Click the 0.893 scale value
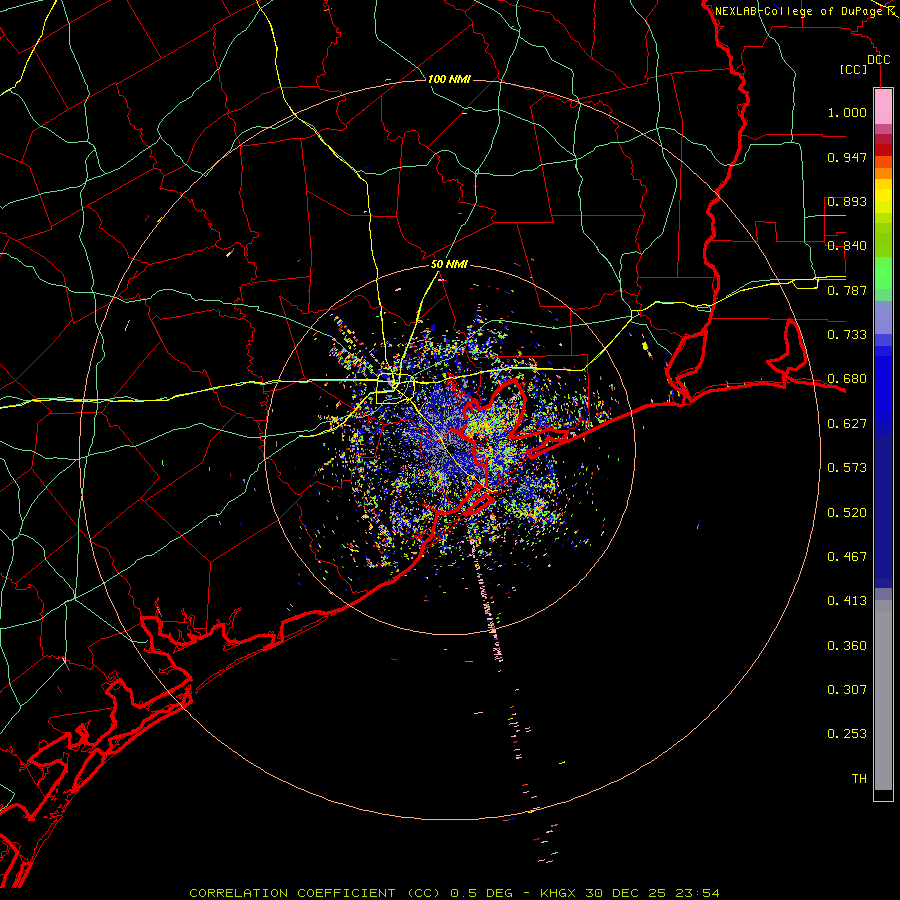The image size is (900, 900). click(847, 201)
